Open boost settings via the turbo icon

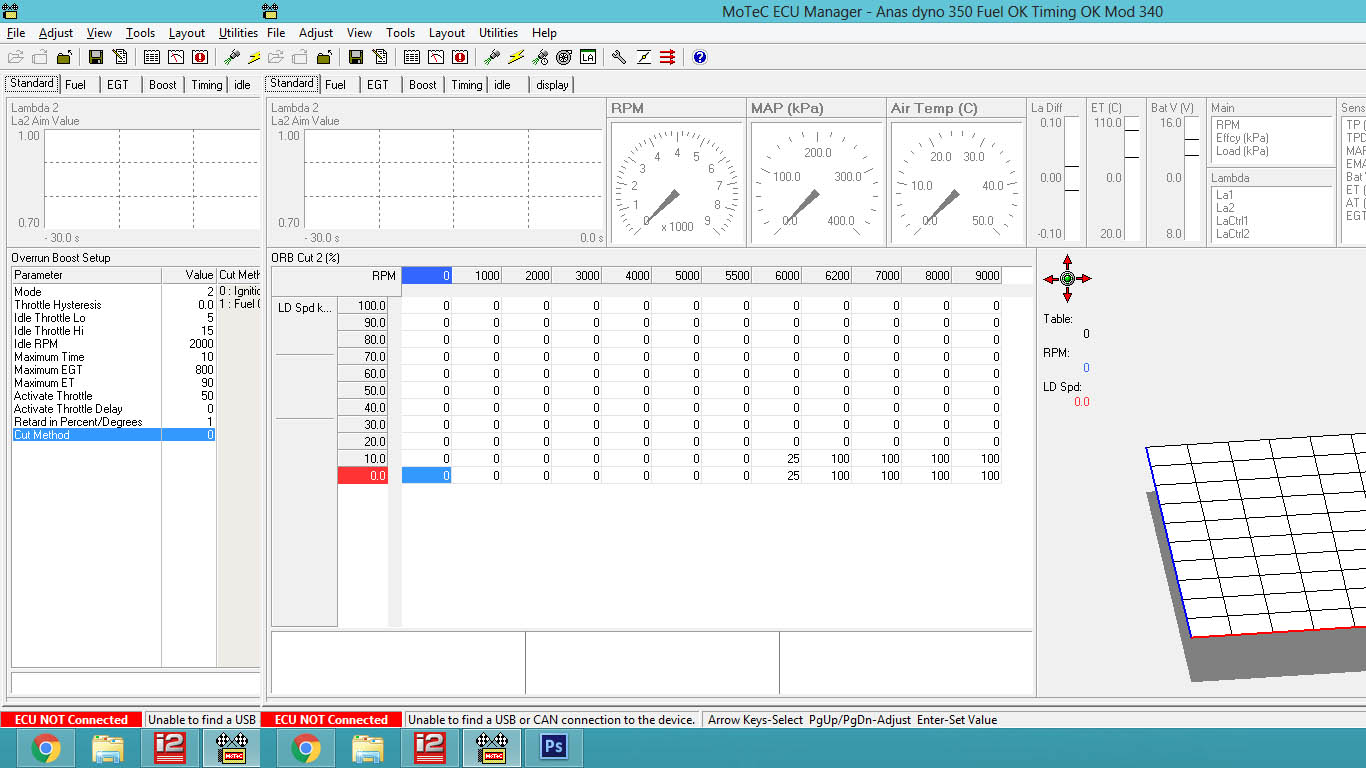(x=564, y=57)
